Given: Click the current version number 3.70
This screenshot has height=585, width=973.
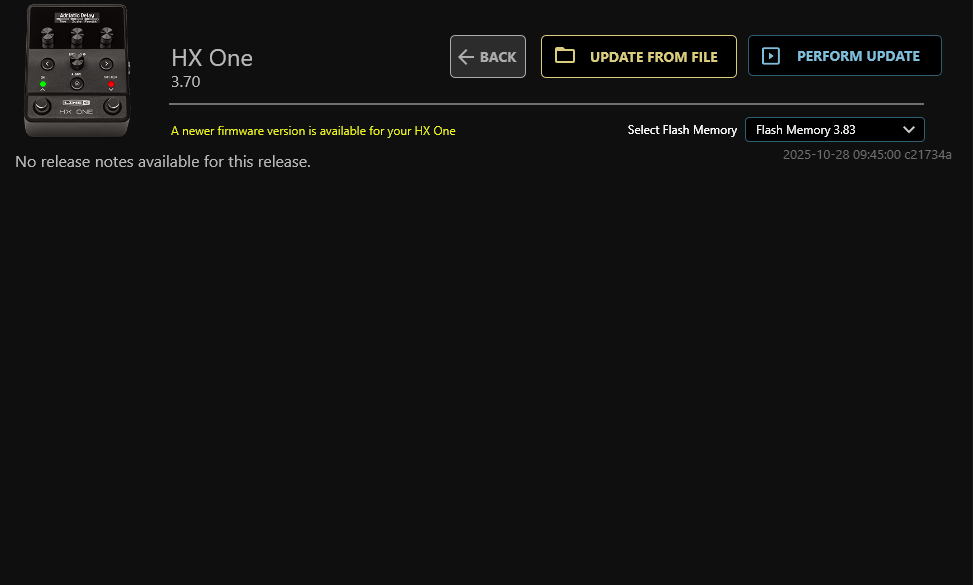Looking at the screenshot, I should click(x=186, y=82).
